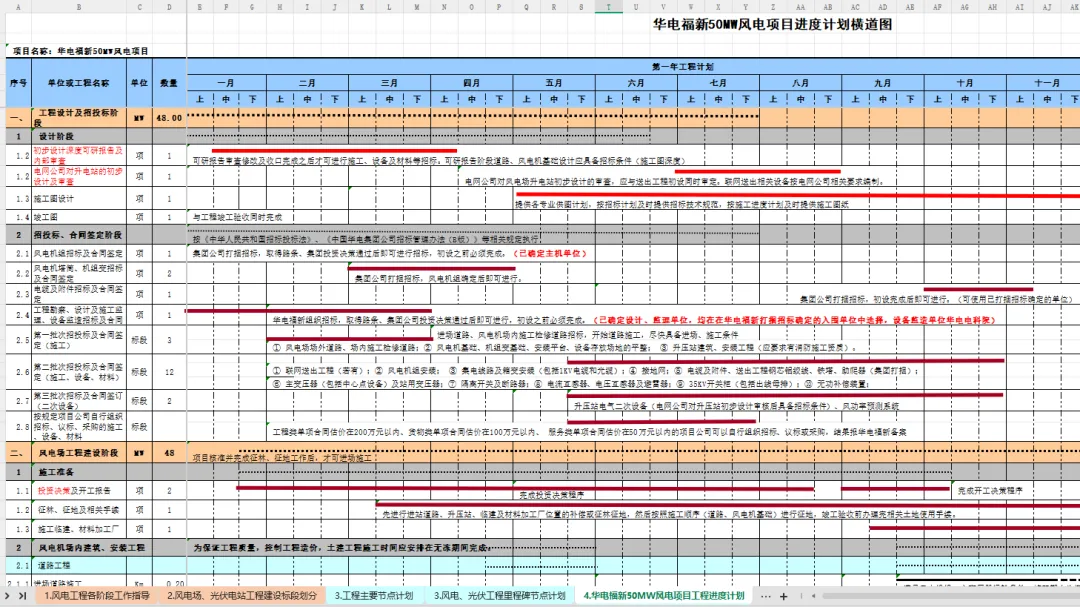The height and width of the screenshot is (607, 1080).
Task: Show more sheets via the ellipsis button
Action: (766, 596)
